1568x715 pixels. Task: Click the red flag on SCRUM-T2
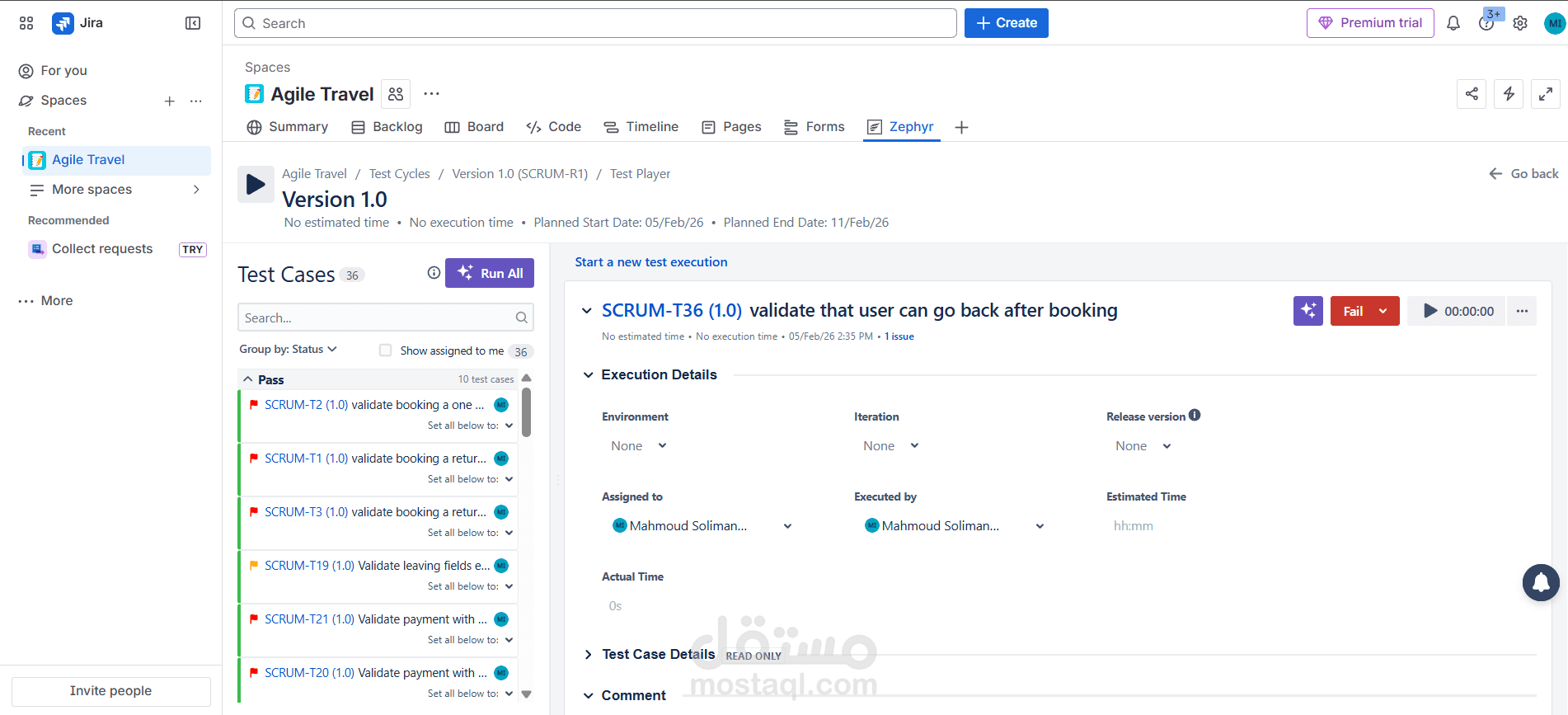tap(254, 405)
